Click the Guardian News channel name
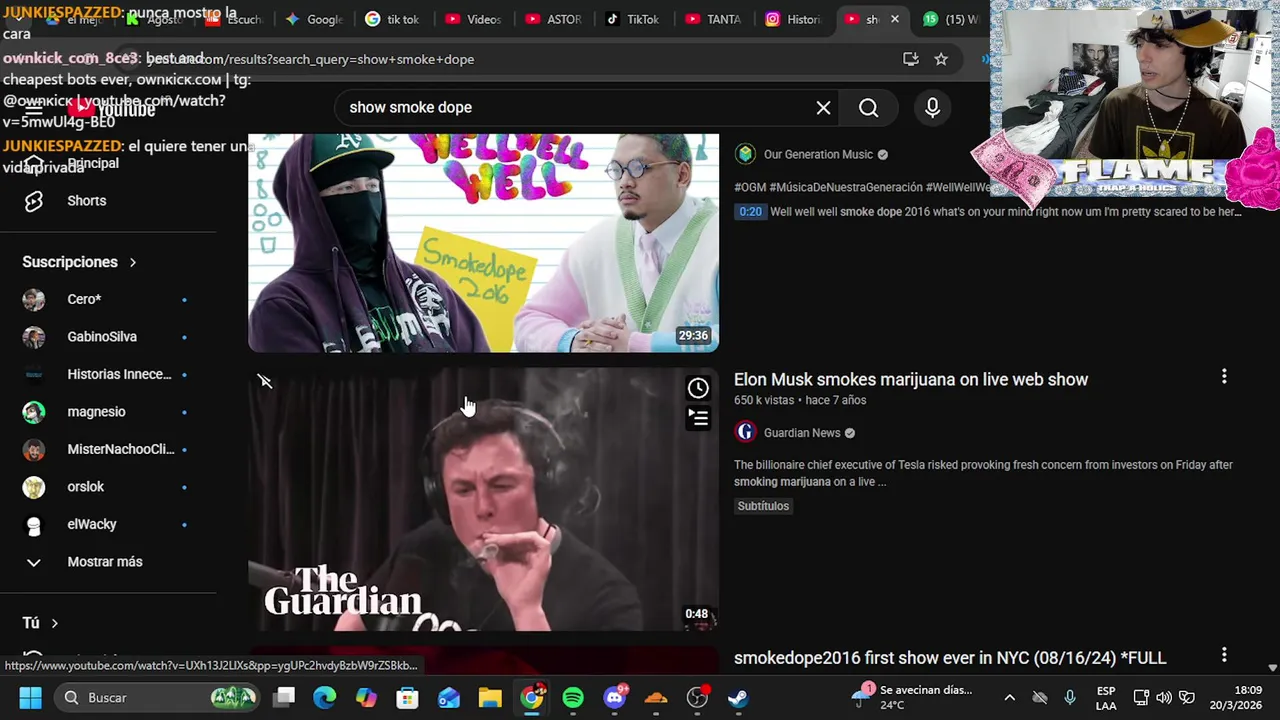Screen dimensions: 1280x720 pyautogui.click(x=802, y=433)
